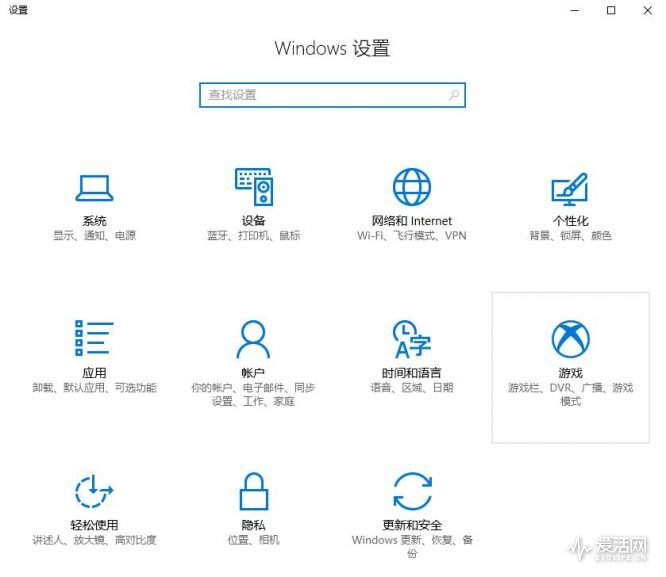Click the text Windows 更新、恢复、备
666x577 pixels.
[x=412, y=540]
